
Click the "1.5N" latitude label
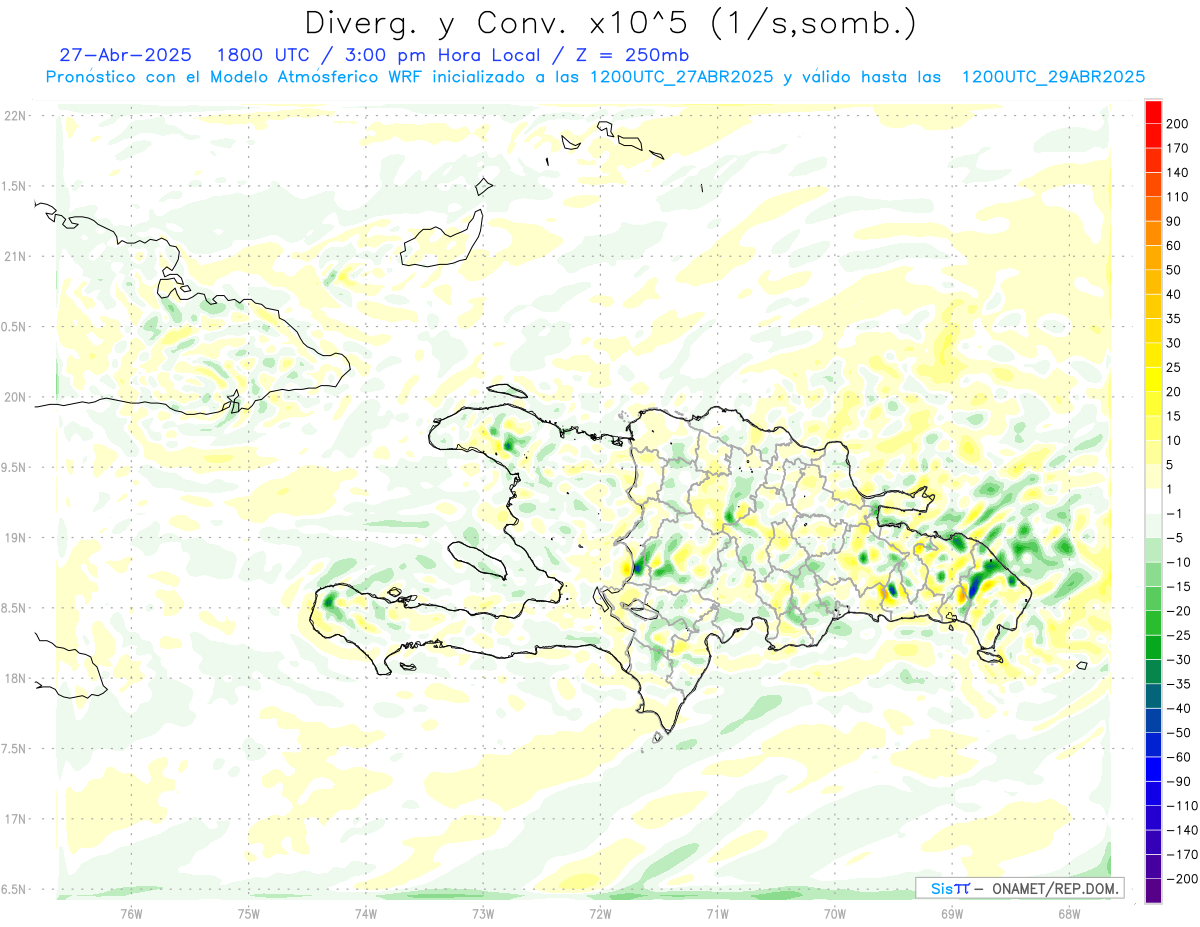[x=14, y=186]
